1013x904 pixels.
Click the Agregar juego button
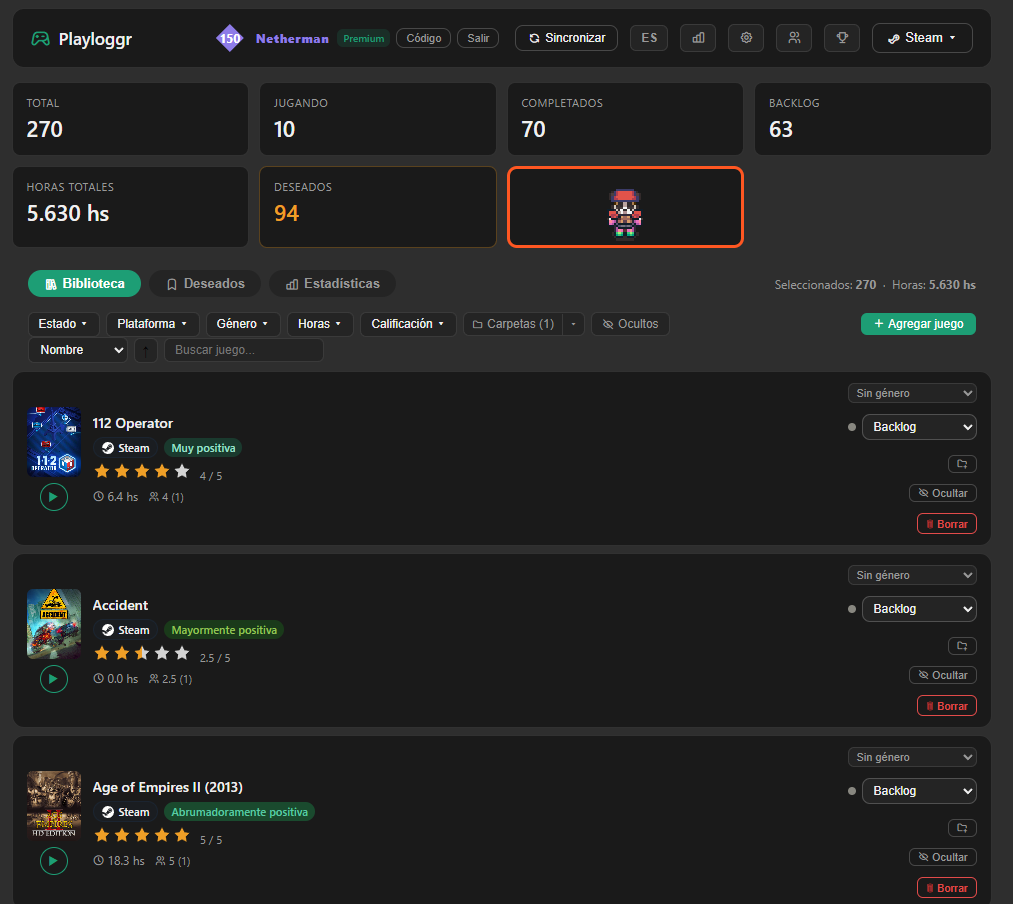pos(918,324)
